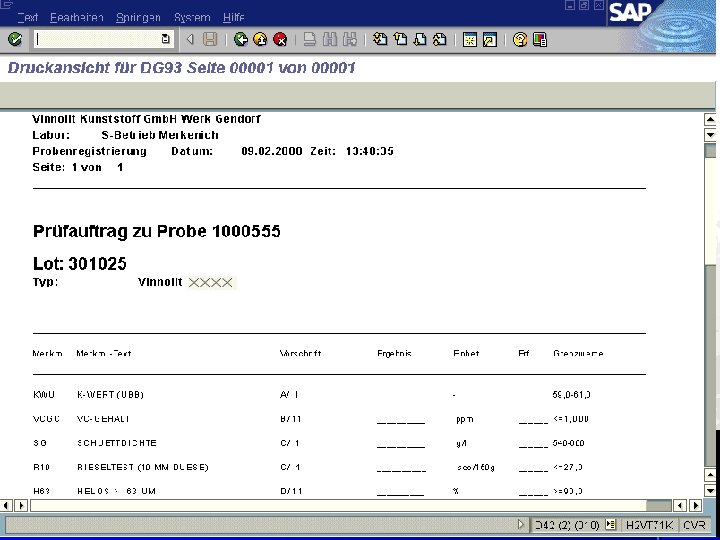Cancel using the red X icon

(x=280, y=39)
